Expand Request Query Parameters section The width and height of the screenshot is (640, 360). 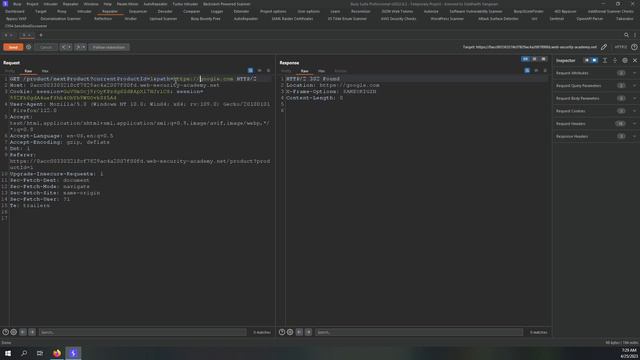tap(596, 86)
